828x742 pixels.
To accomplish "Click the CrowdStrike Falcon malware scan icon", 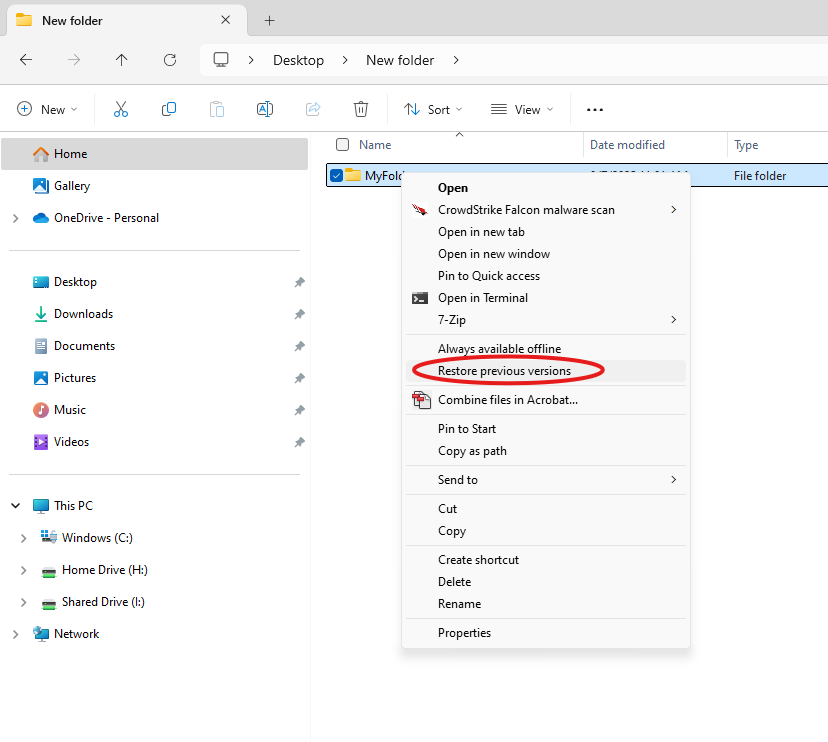I will click(x=420, y=210).
